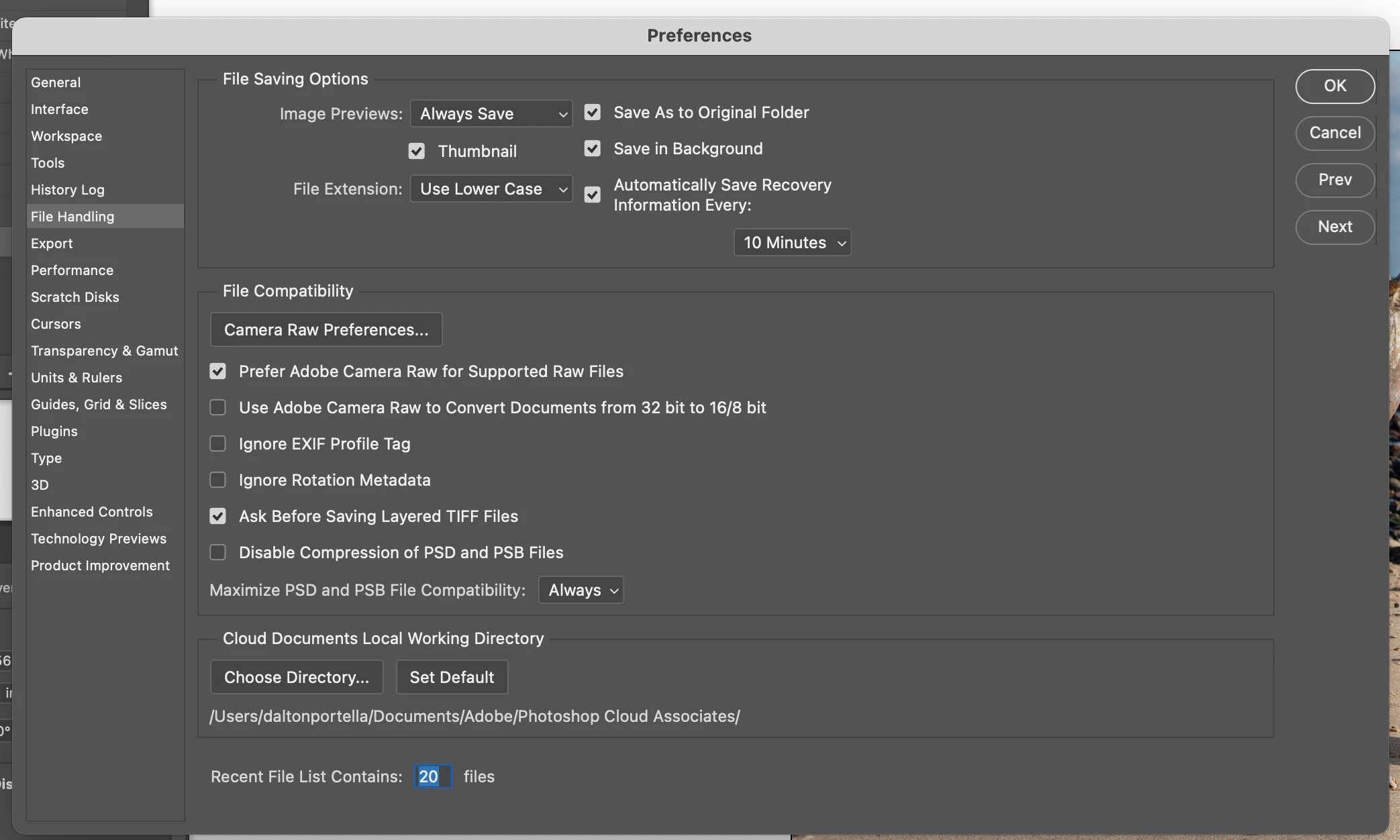Image resolution: width=1400 pixels, height=840 pixels.
Task: Open the Image Previews dropdown
Action: coord(491,113)
